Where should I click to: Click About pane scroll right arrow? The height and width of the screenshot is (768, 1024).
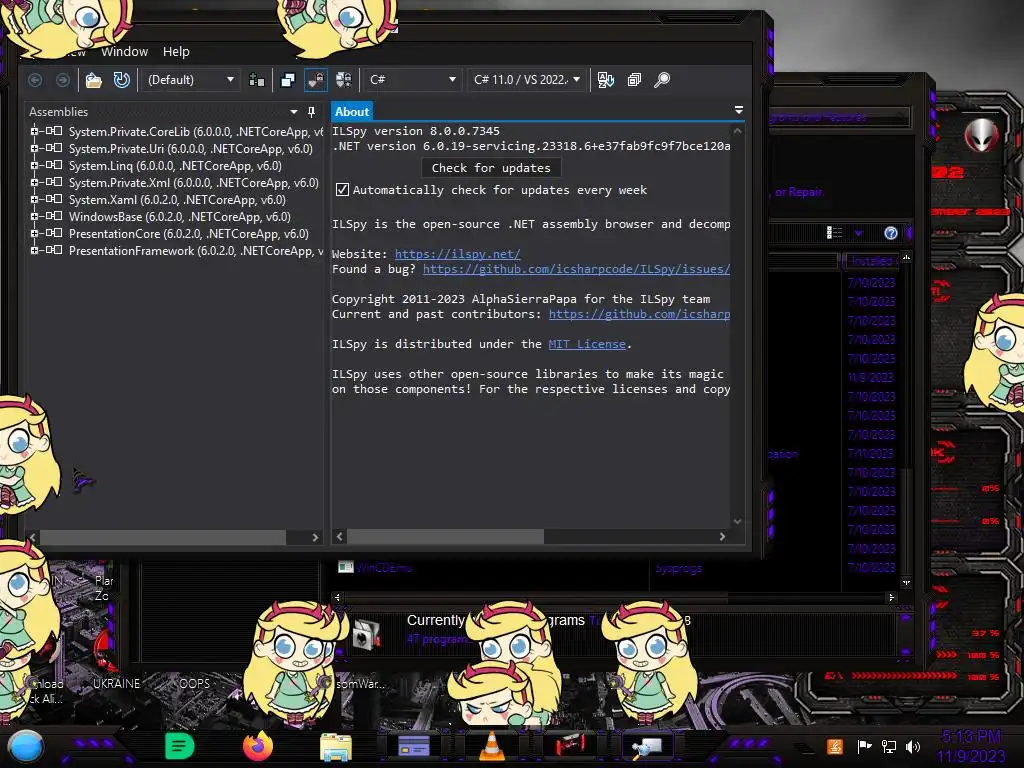722,537
